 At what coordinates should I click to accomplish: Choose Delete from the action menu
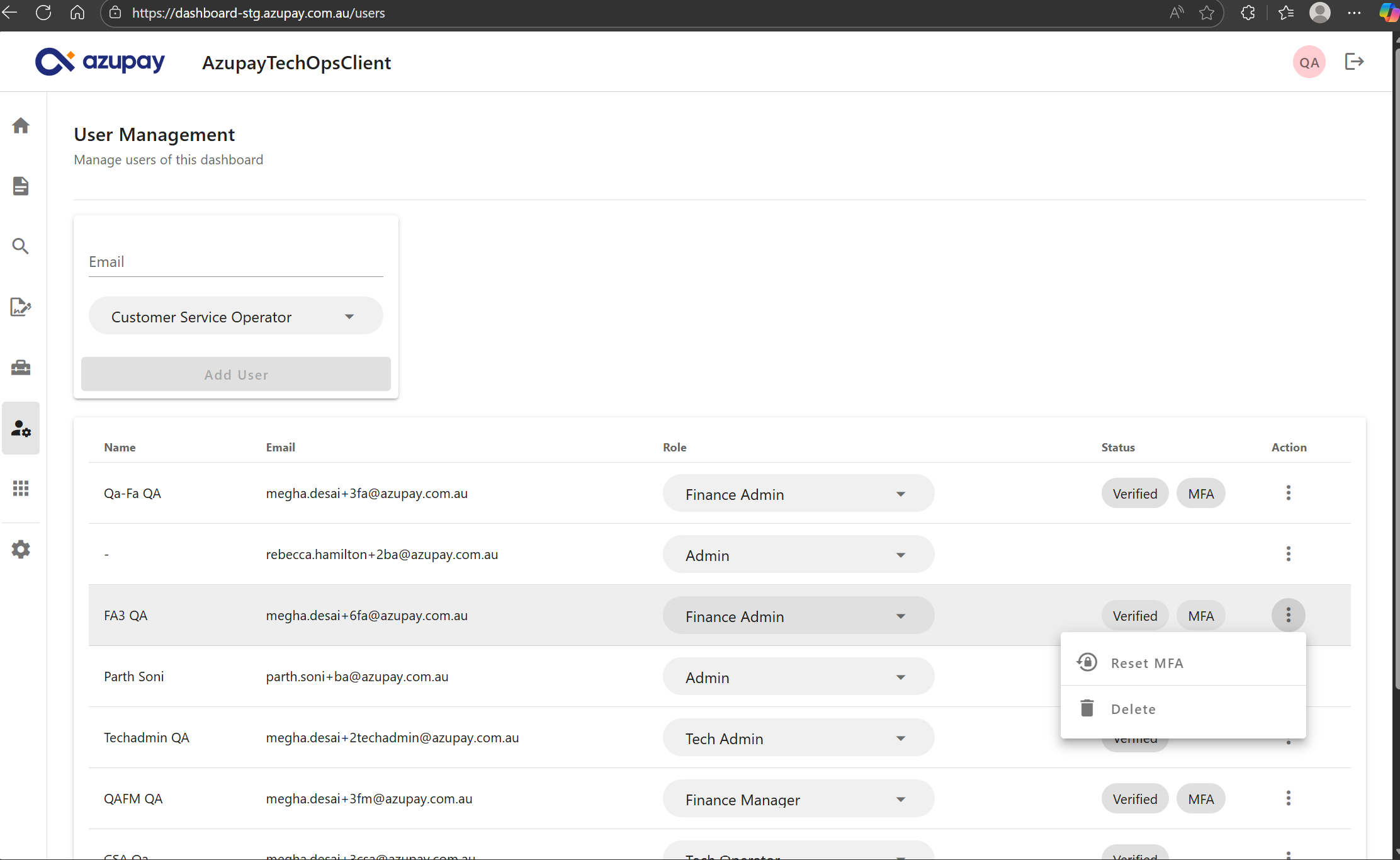(x=1132, y=709)
